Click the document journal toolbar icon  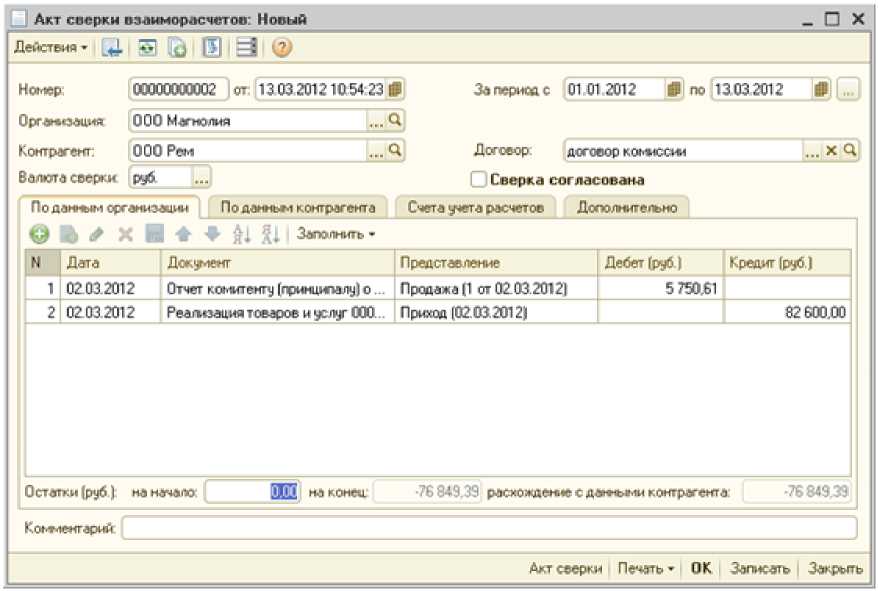tap(211, 48)
